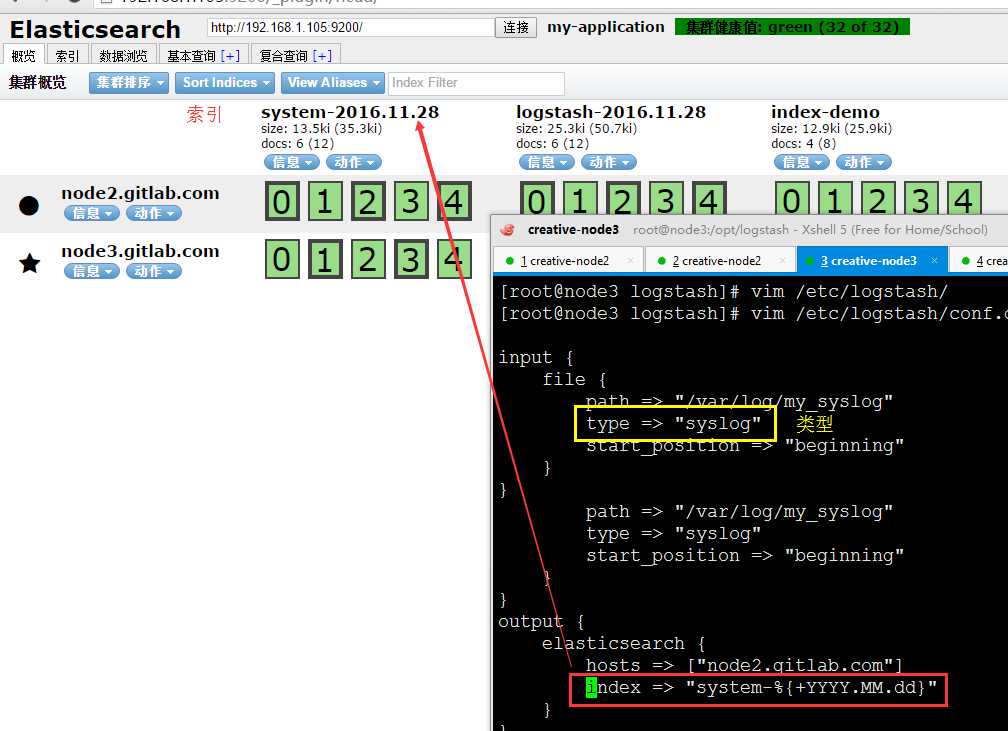Open the View Aliases dropdown
Viewport: 1008px width, 731px height.
coord(332,83)
